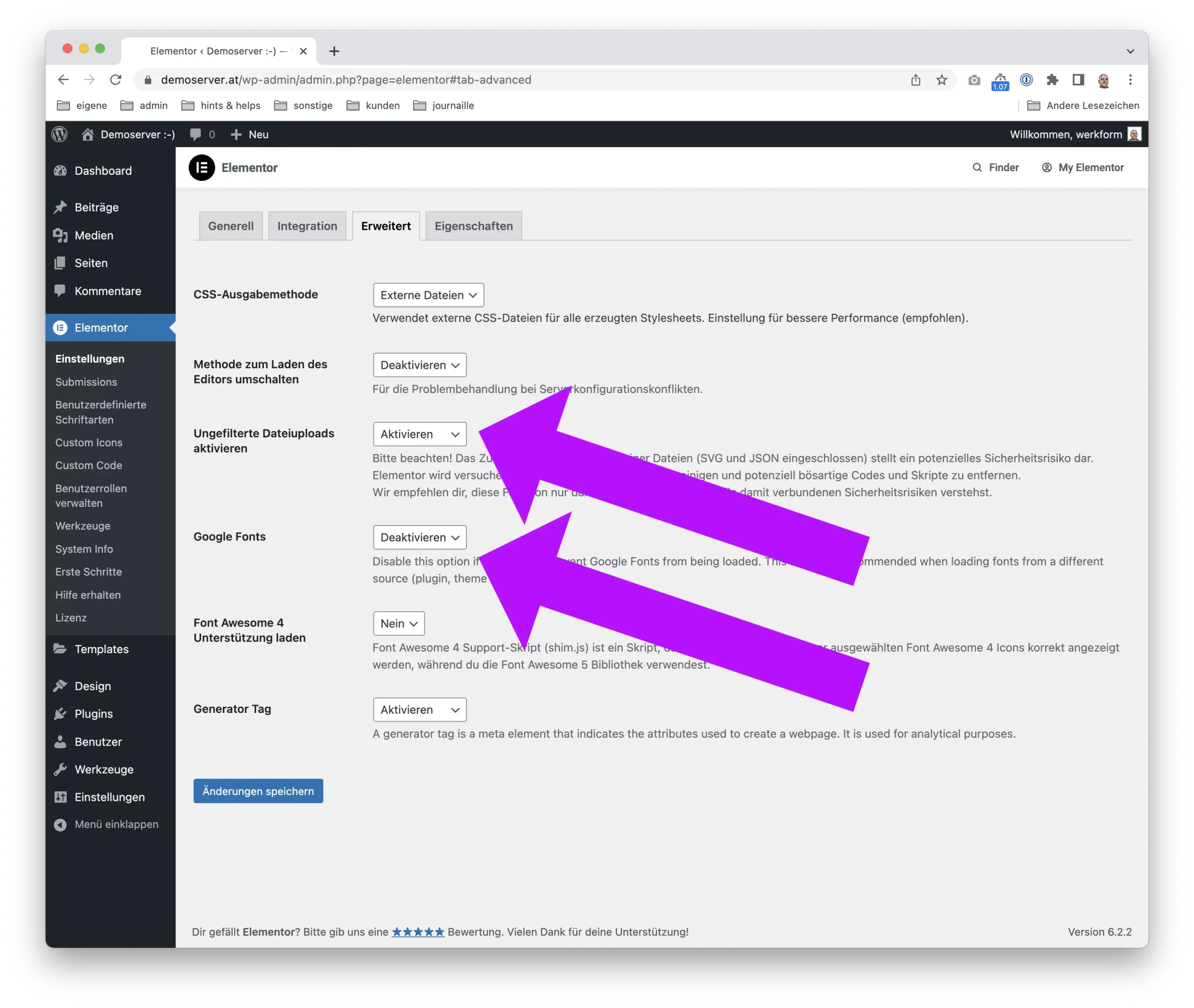Open Benutzerrollen verwalten submenu entry

tap(91, 496)
